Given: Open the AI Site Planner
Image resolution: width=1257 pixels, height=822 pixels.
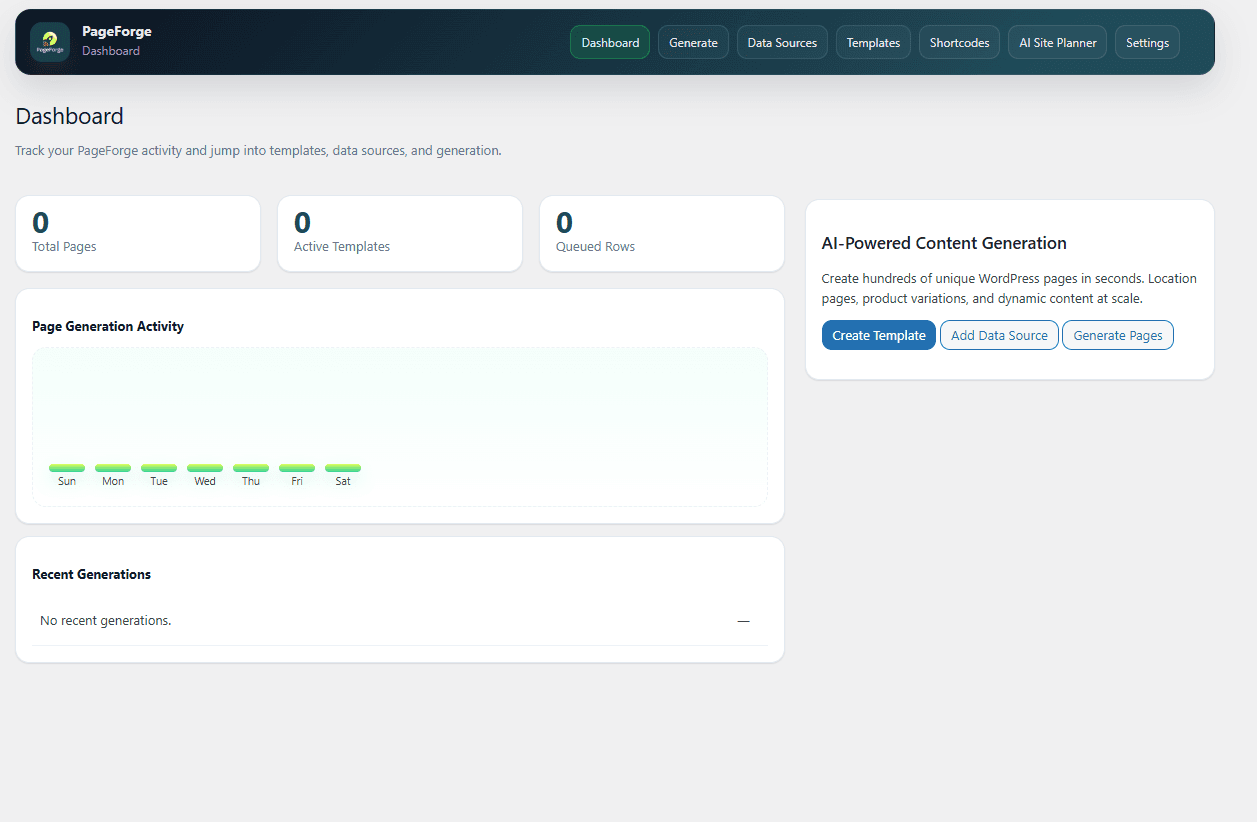Looking at the screenshot, I should tap(1057, 42).
